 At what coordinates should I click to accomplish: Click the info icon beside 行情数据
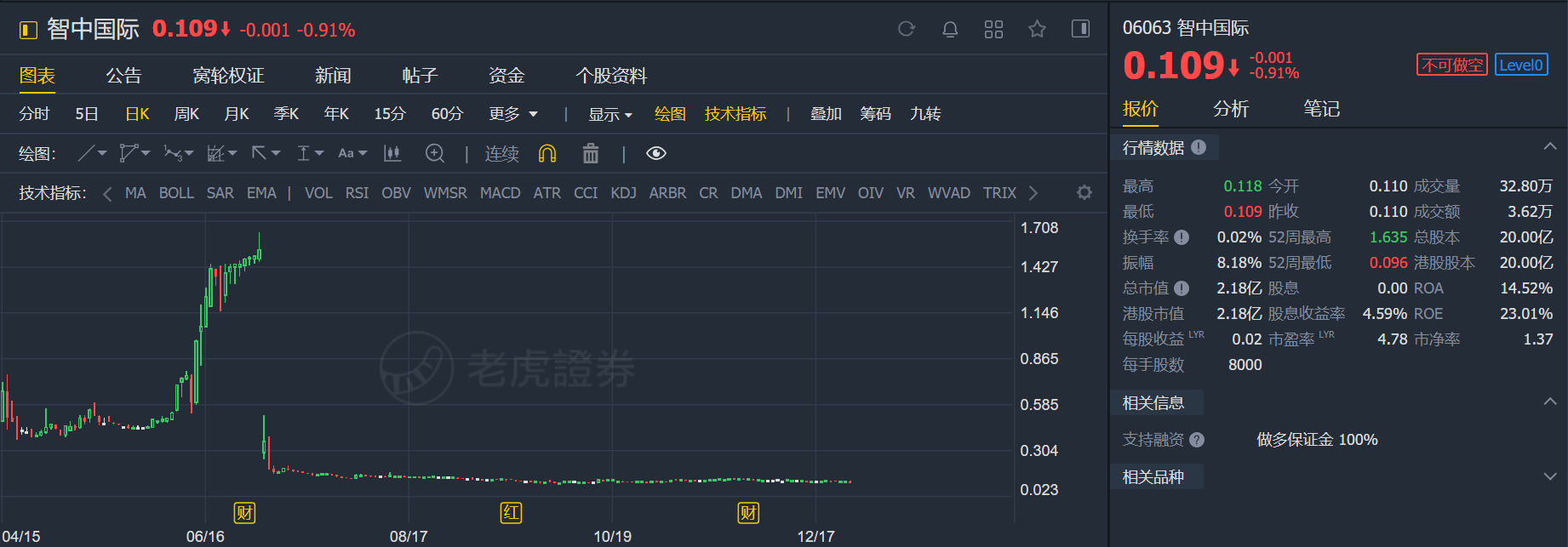point(1199,147)
